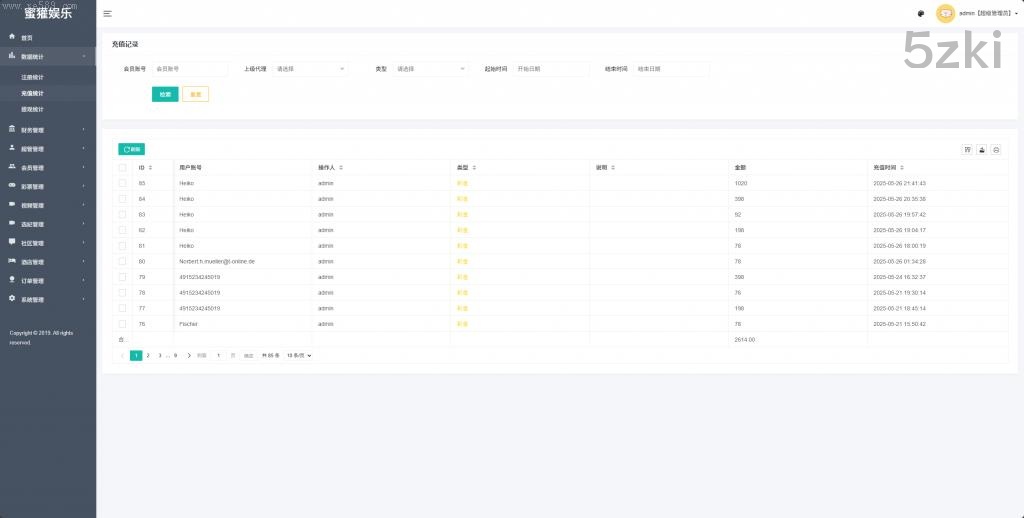The height and width of the screenshot is (518, 1024).
Task: Open 注册统计 in the sidebar
Action: [33, 77]
